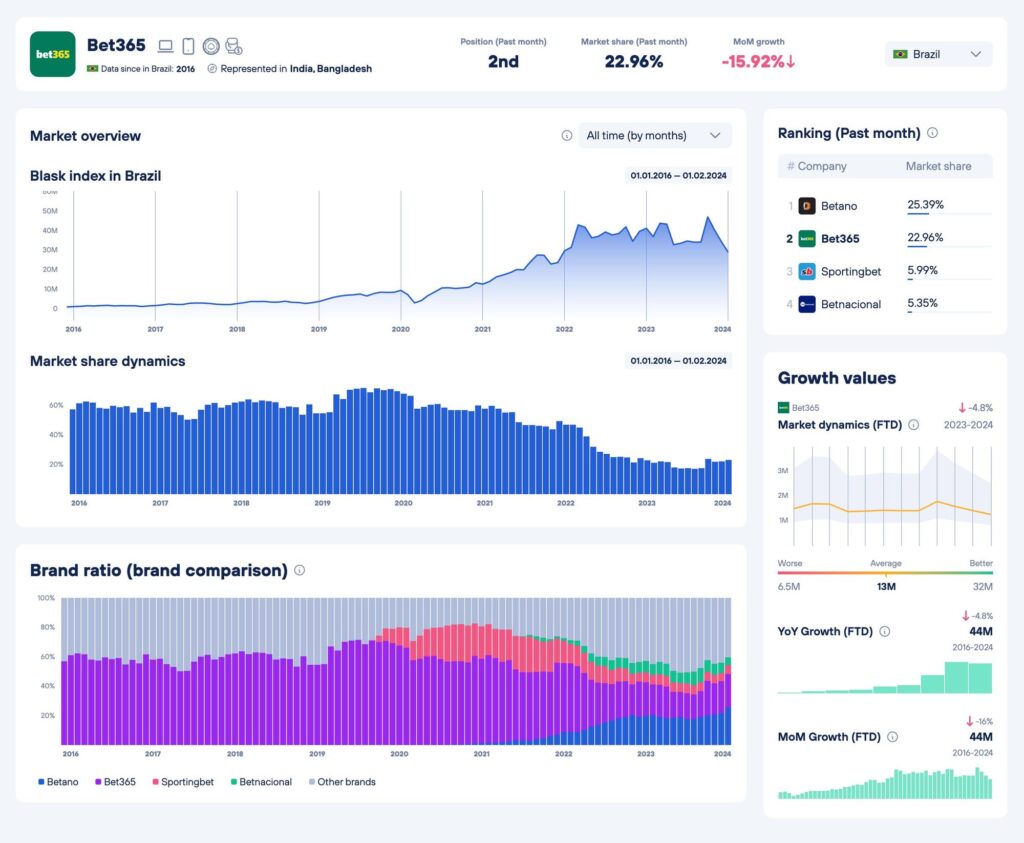Click the mobile phone platform icon

(188, 46)
